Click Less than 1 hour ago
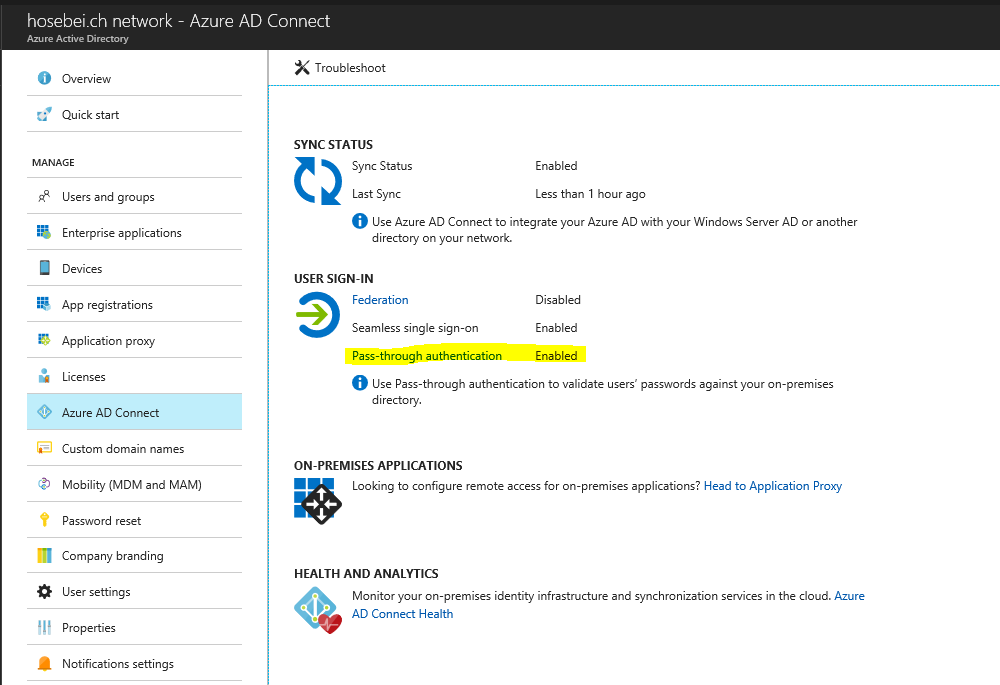Image resolution: width=1000 pixels, height=685 pixels. point(590,193)
